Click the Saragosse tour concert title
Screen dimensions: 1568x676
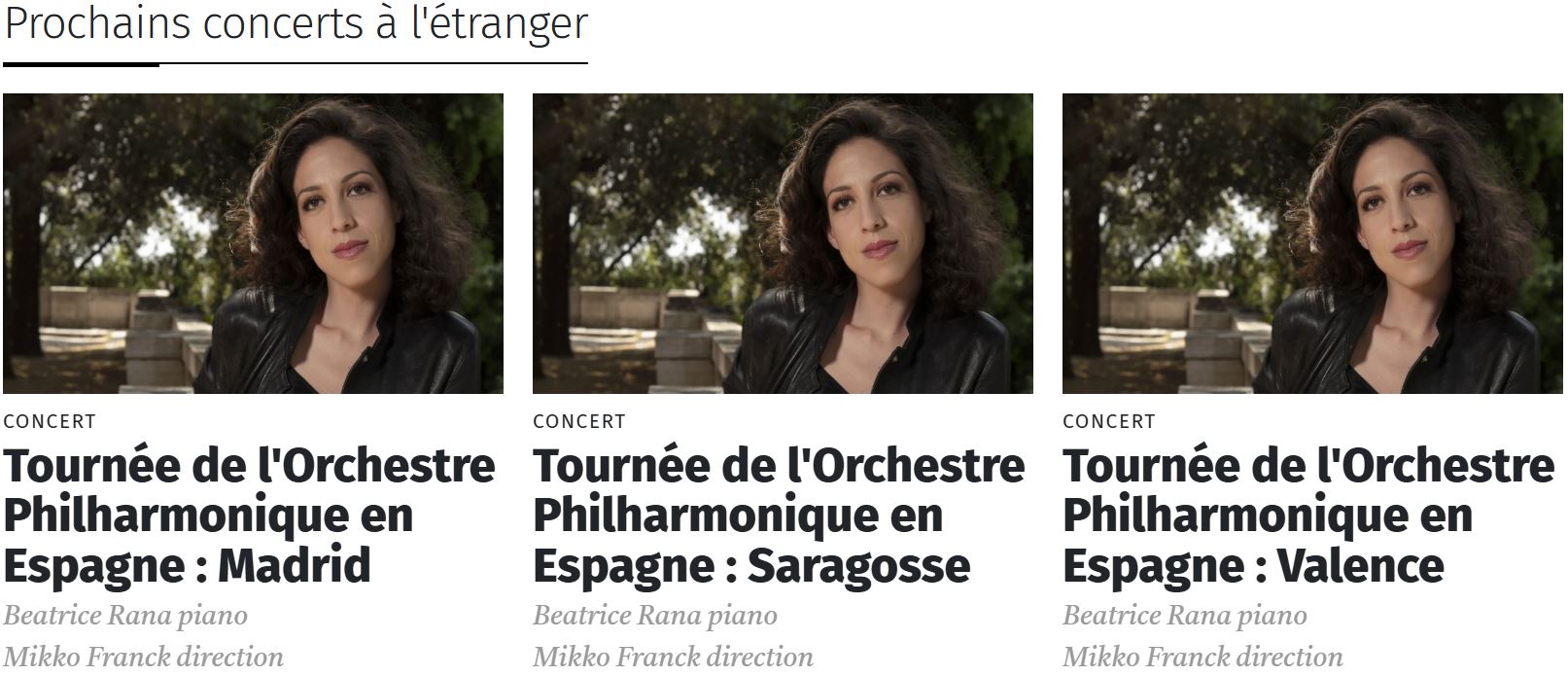click(x=779, y=516)
